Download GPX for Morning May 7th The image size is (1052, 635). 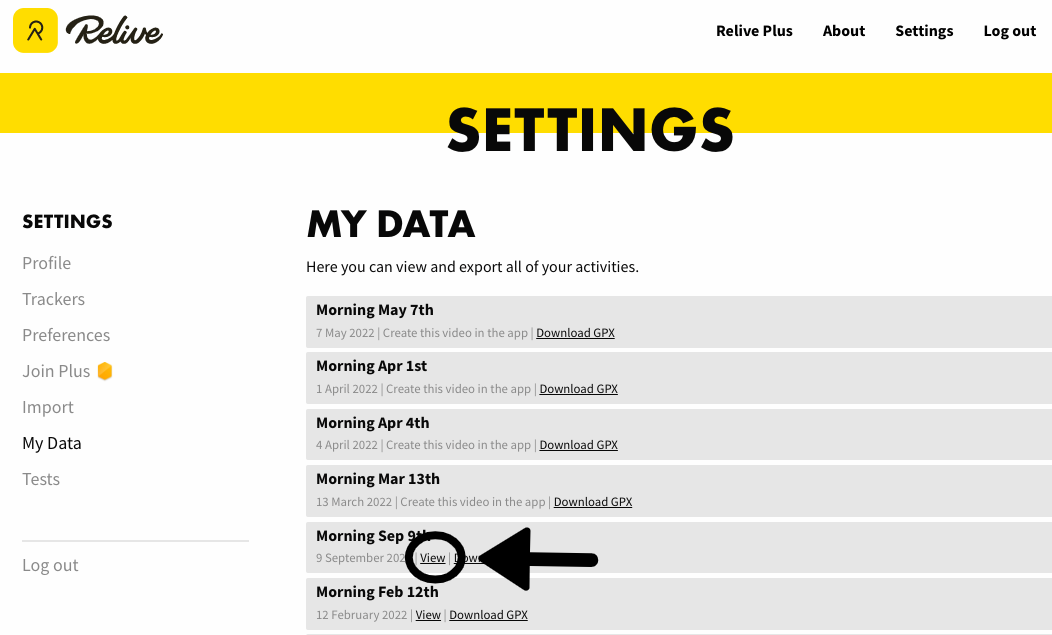point(575,333)
